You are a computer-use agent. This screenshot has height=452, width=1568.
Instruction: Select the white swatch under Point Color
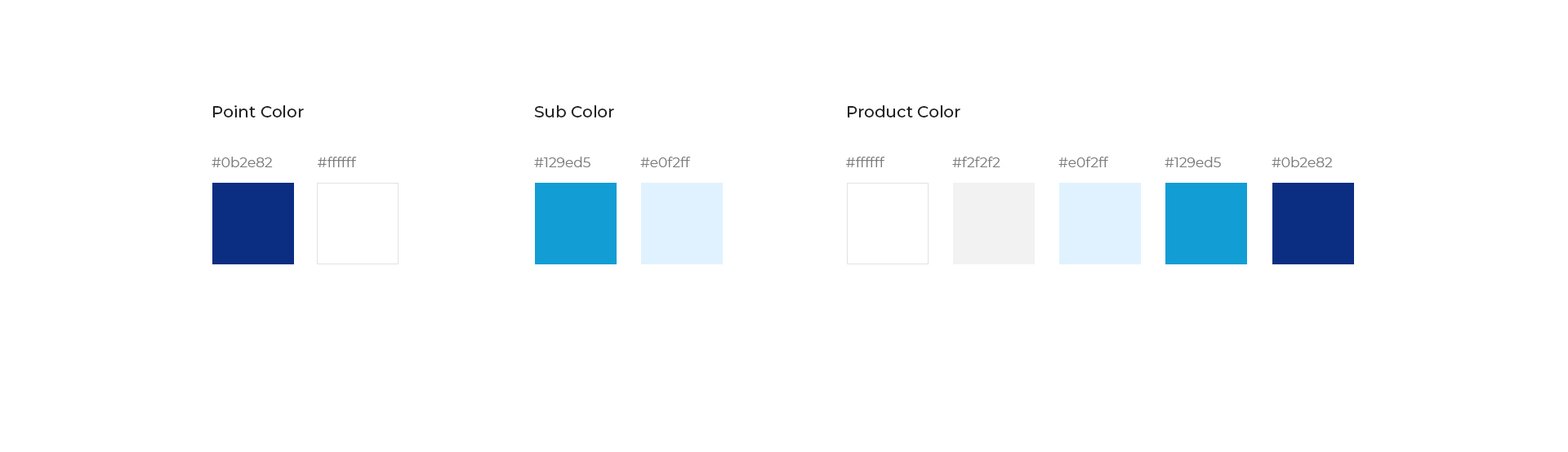(x=358, y=224)
